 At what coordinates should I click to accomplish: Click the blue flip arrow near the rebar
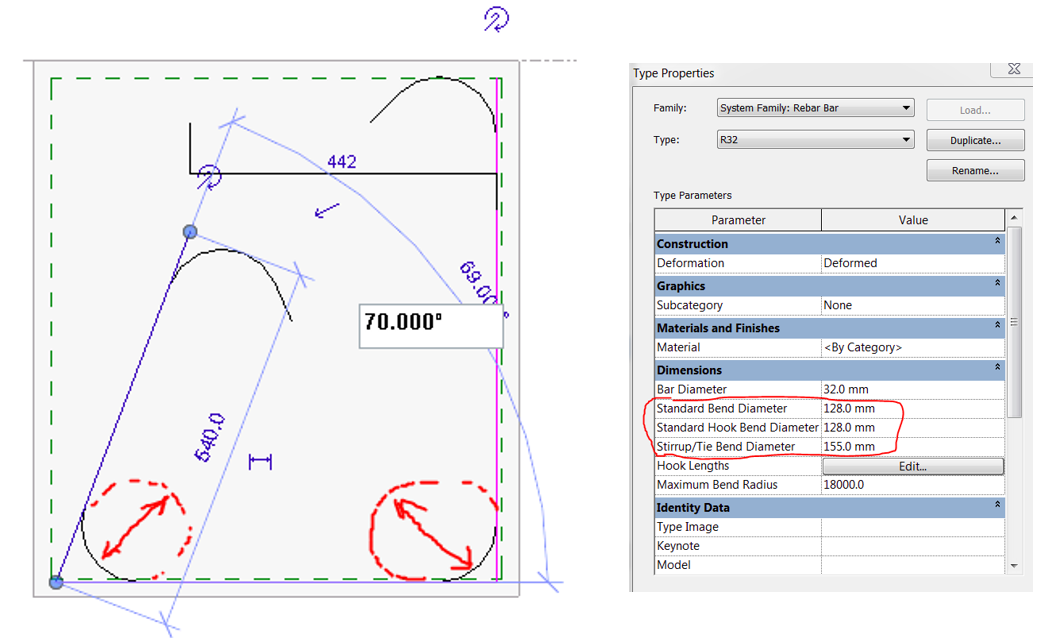[x=325, y=212]
